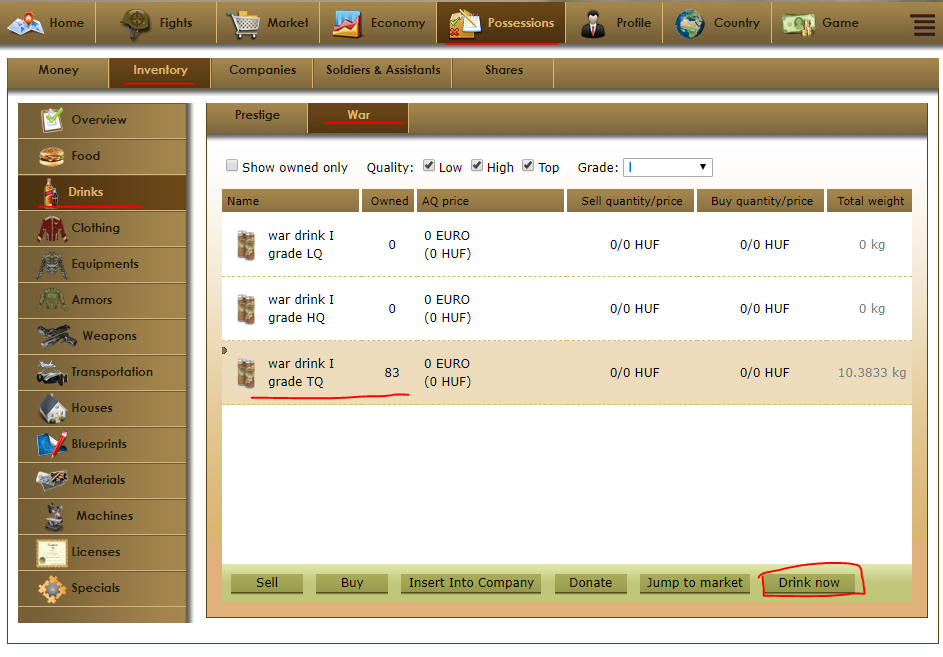This screenshot has height=657, width=943.
Task: Click the owned count 83
Action: click(392, 373)
